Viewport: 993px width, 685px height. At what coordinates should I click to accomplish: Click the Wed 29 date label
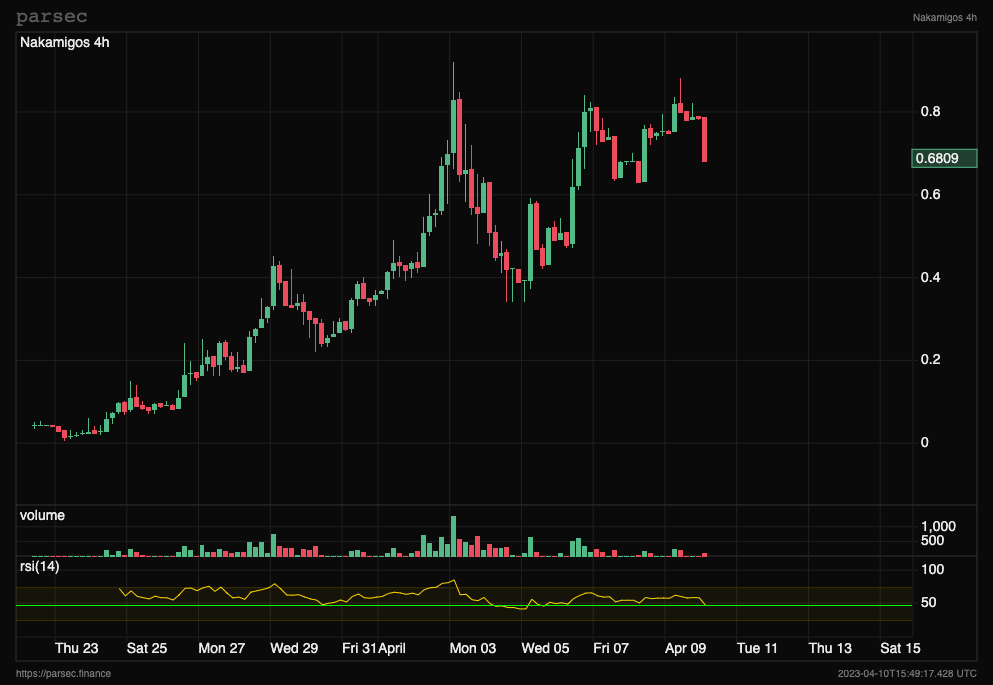[294, 648]
